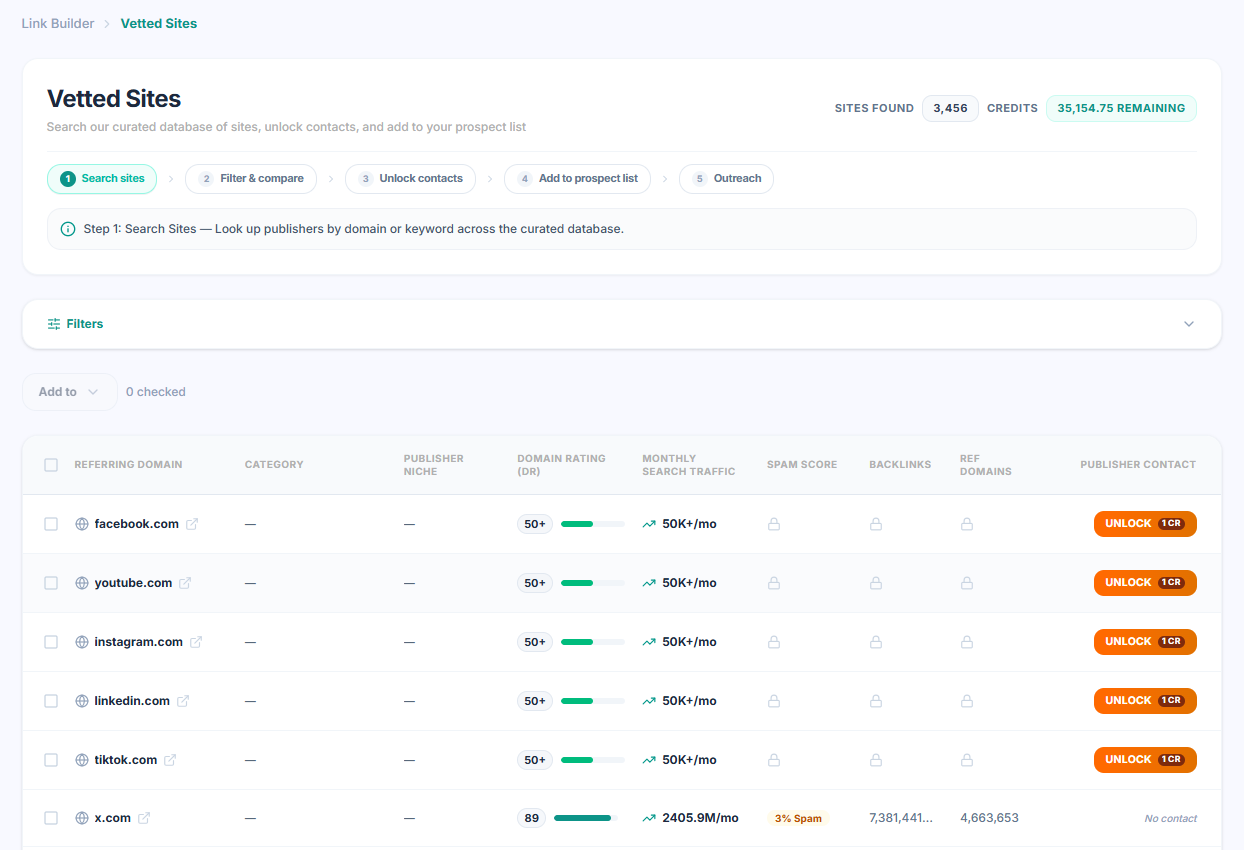Click instagram.com backlinks lock icon
1244x850 pixels.
[x=876, y=642]
